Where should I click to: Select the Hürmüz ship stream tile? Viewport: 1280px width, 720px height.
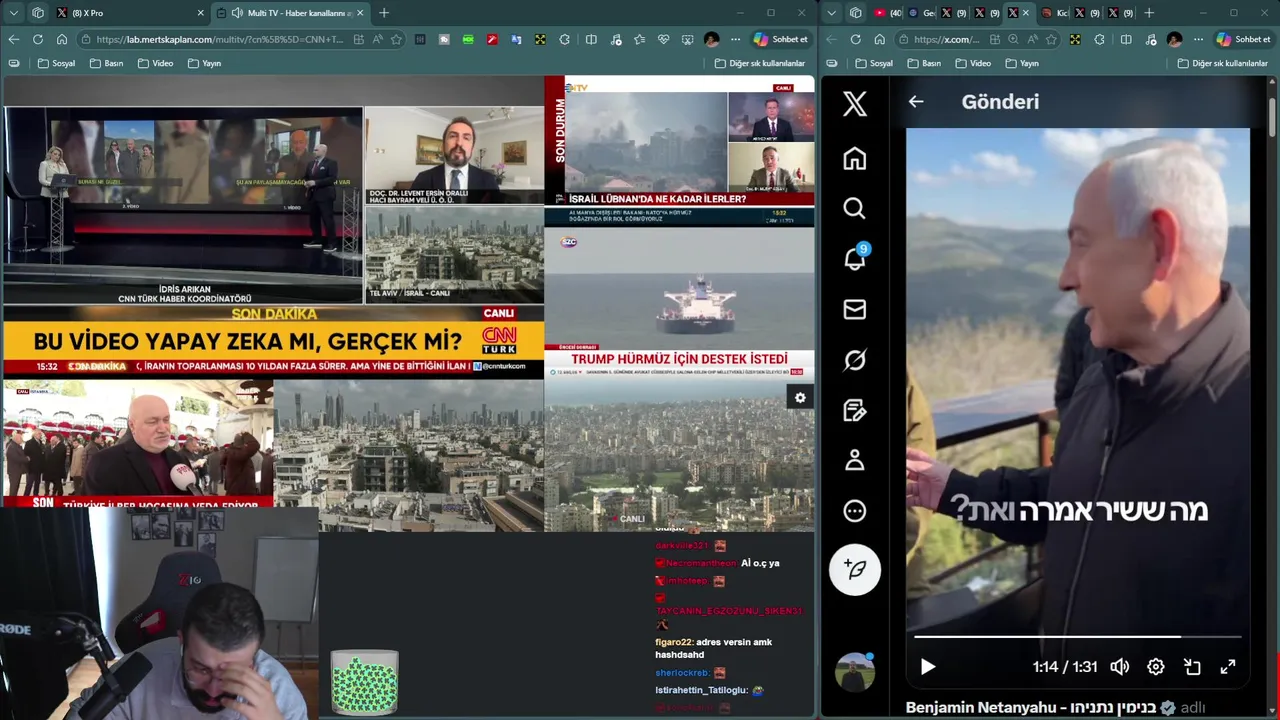(x=680, y=303)
